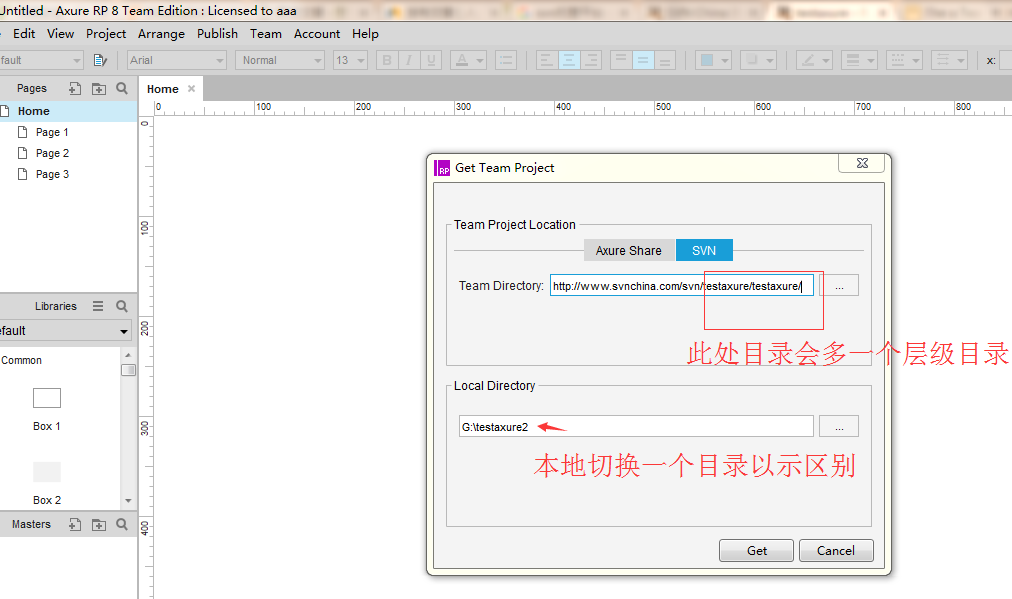This screenshot has width=1012, height=599.
Task: Add a new master in Masters panel
Action: pos(75,524)
